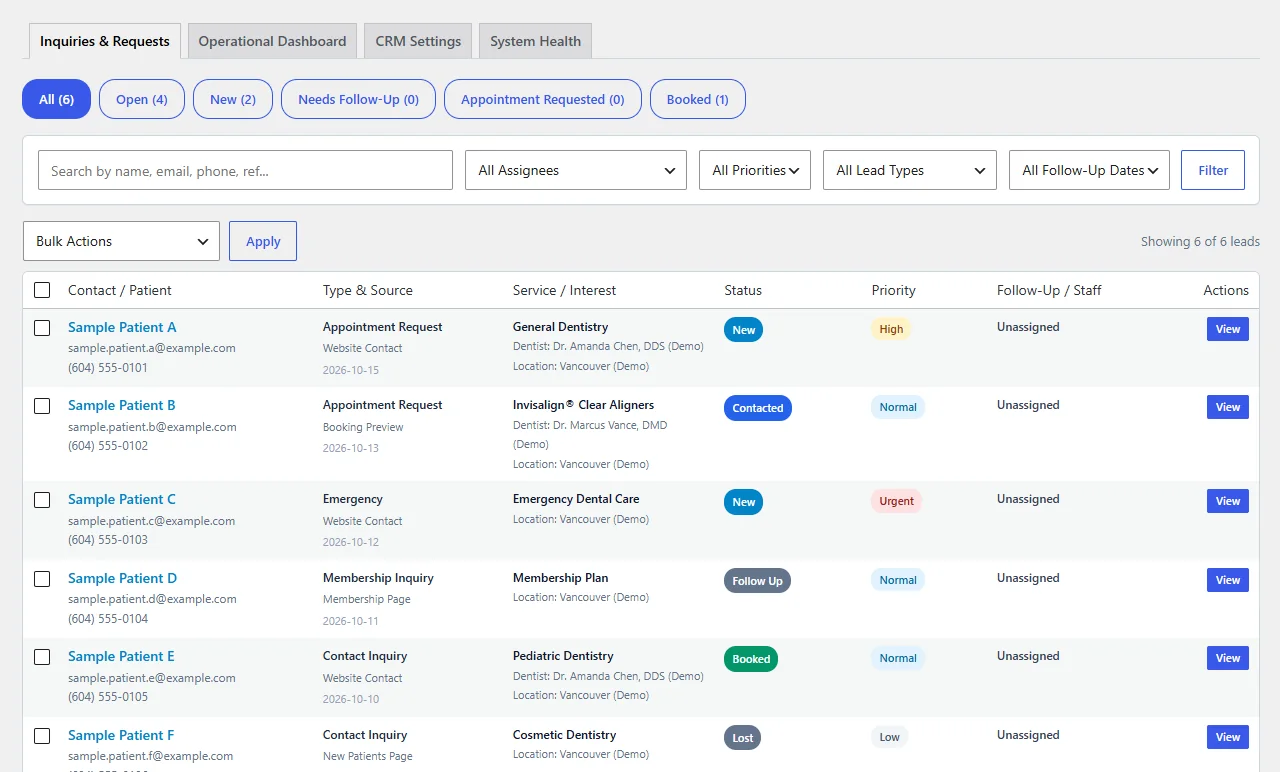
Task: Click the Lost status badge
Action: 743,738
